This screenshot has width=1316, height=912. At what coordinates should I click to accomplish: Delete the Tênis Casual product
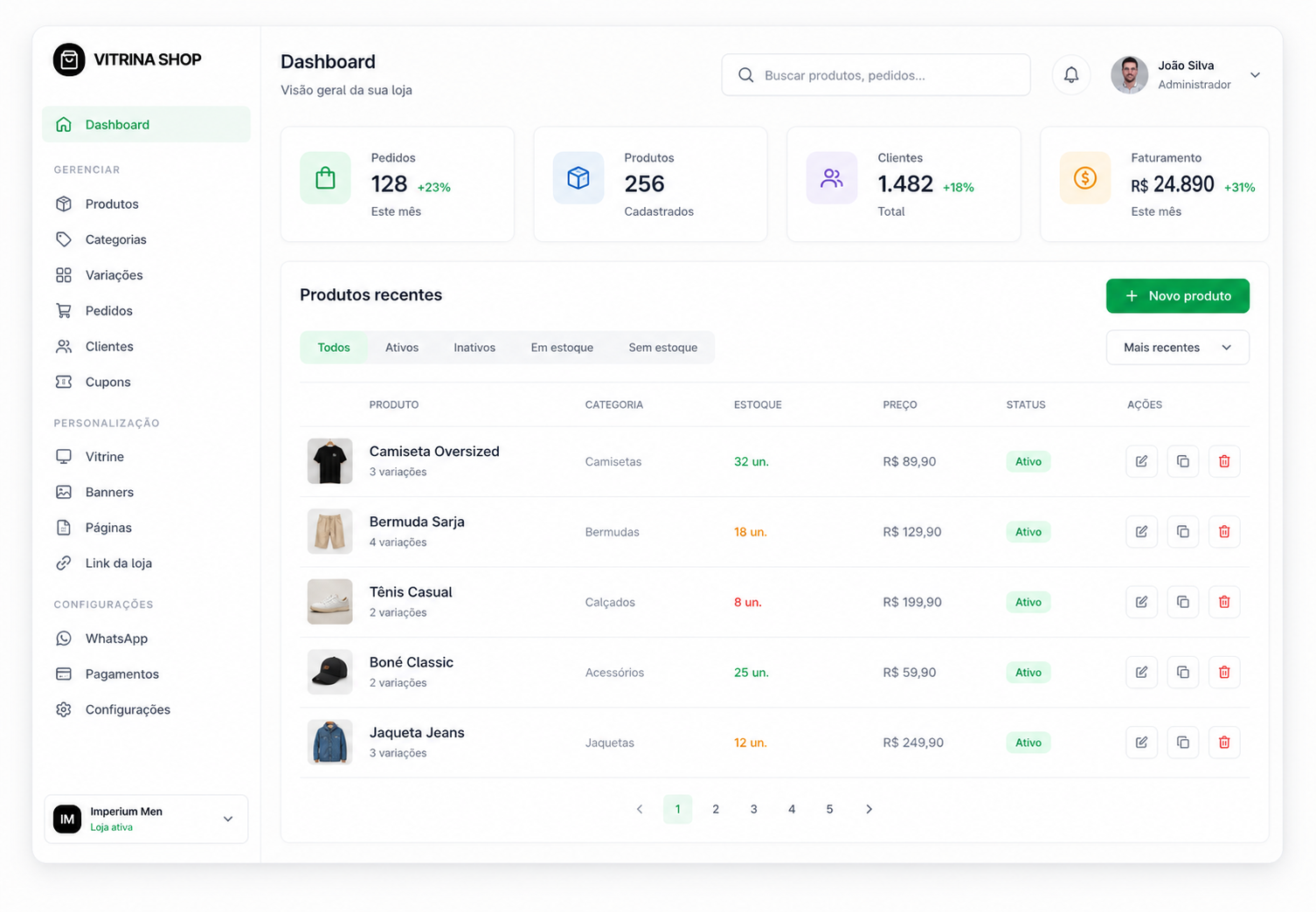pos(1224,602)
